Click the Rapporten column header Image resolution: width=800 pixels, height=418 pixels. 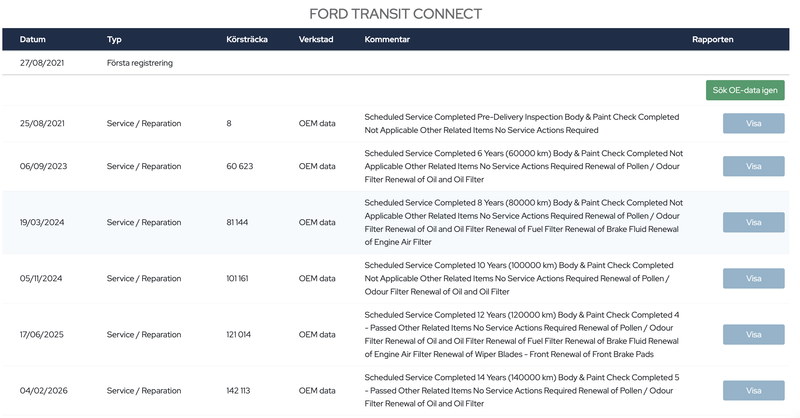(x=713, y=39)
